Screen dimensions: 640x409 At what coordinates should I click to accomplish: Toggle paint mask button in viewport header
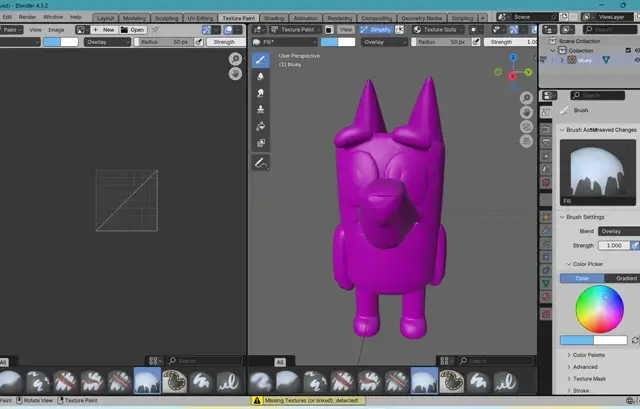(x=329, y=30)
